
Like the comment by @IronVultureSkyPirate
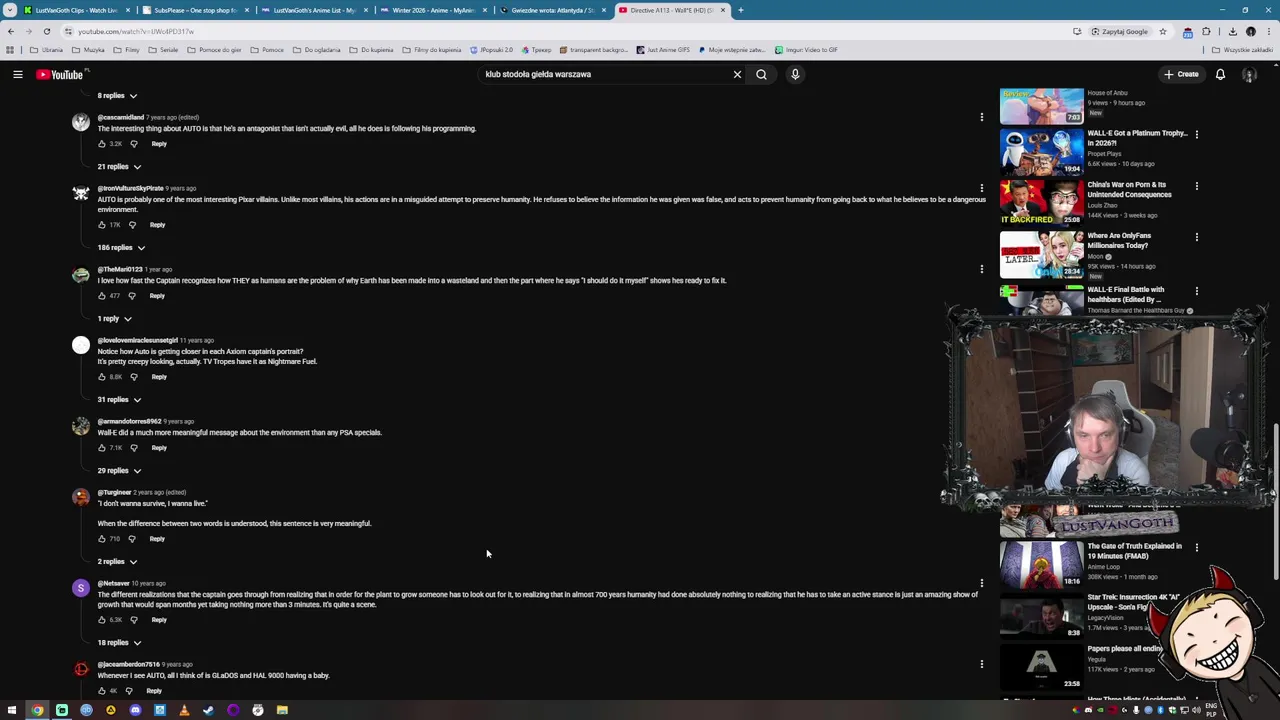(102, 225)
